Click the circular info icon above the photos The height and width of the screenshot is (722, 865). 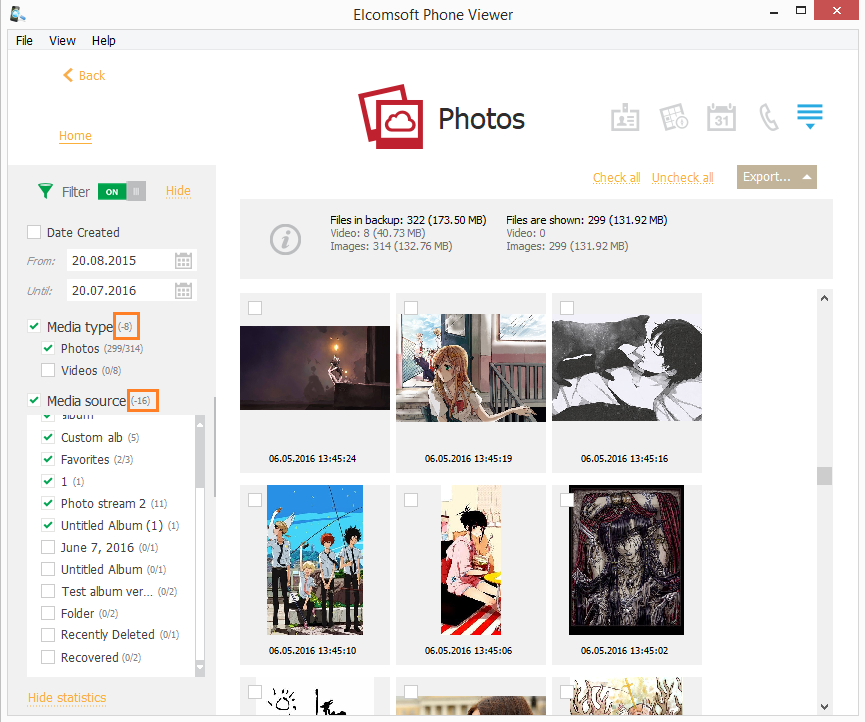286,239
